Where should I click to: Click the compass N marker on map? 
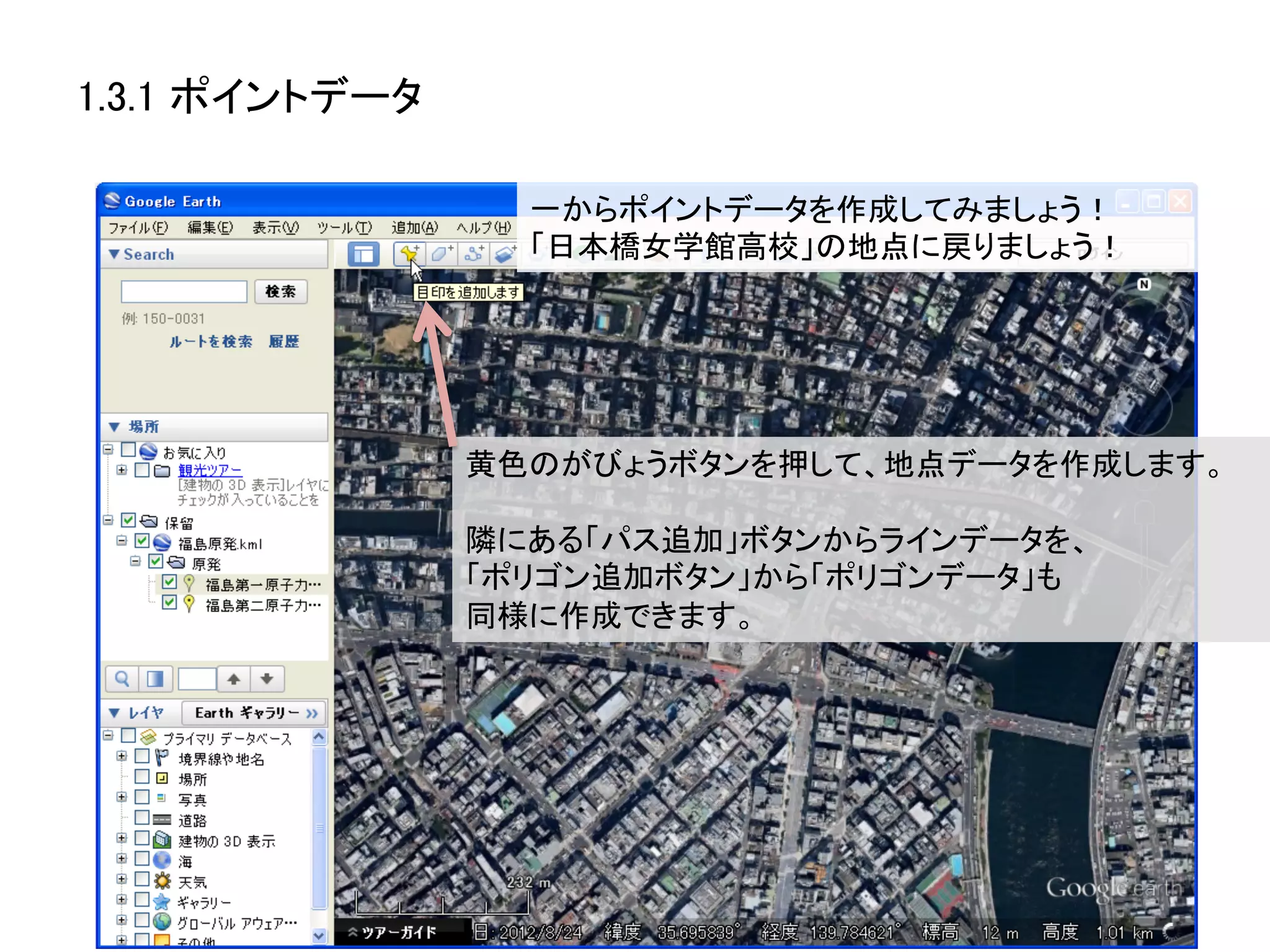point(1144,284)
